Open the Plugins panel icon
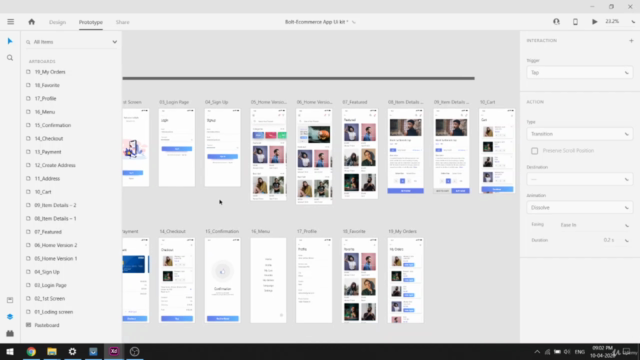 10,333
